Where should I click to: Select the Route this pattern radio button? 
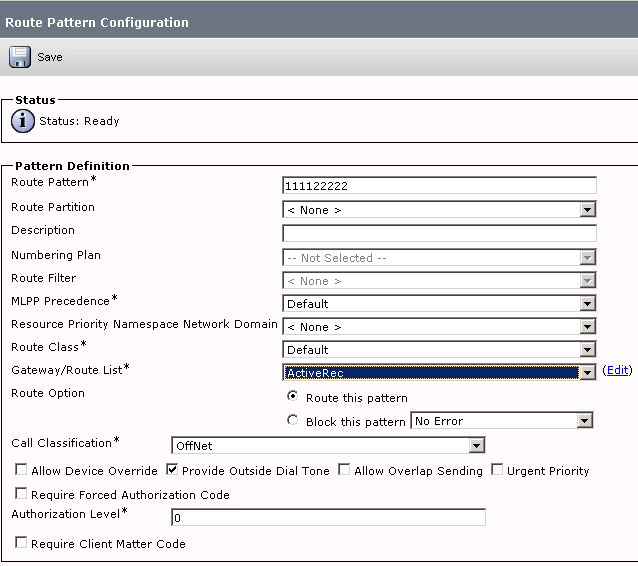[x=292, y=396]
